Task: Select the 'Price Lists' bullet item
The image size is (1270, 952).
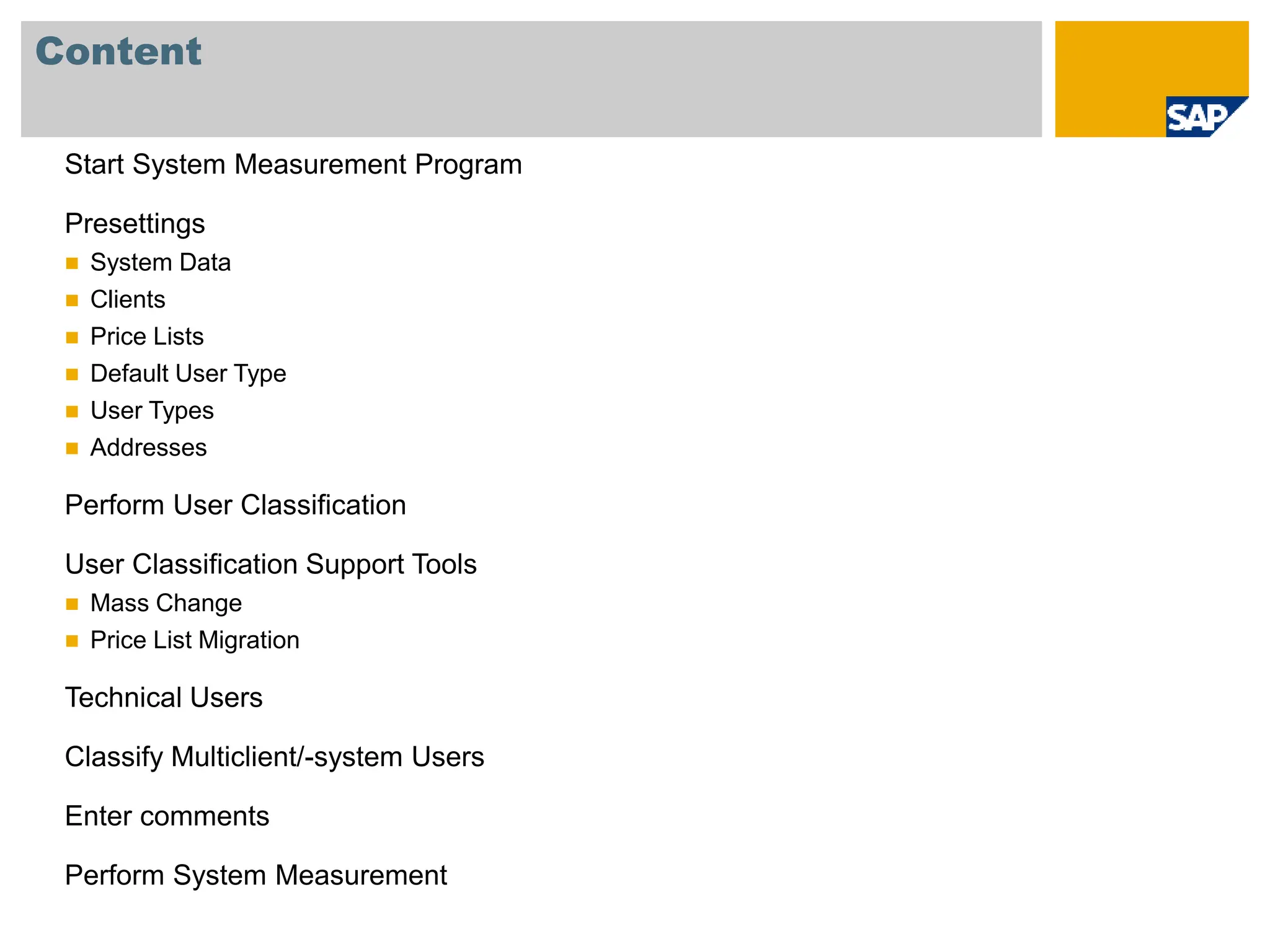Action: point(147,337)
